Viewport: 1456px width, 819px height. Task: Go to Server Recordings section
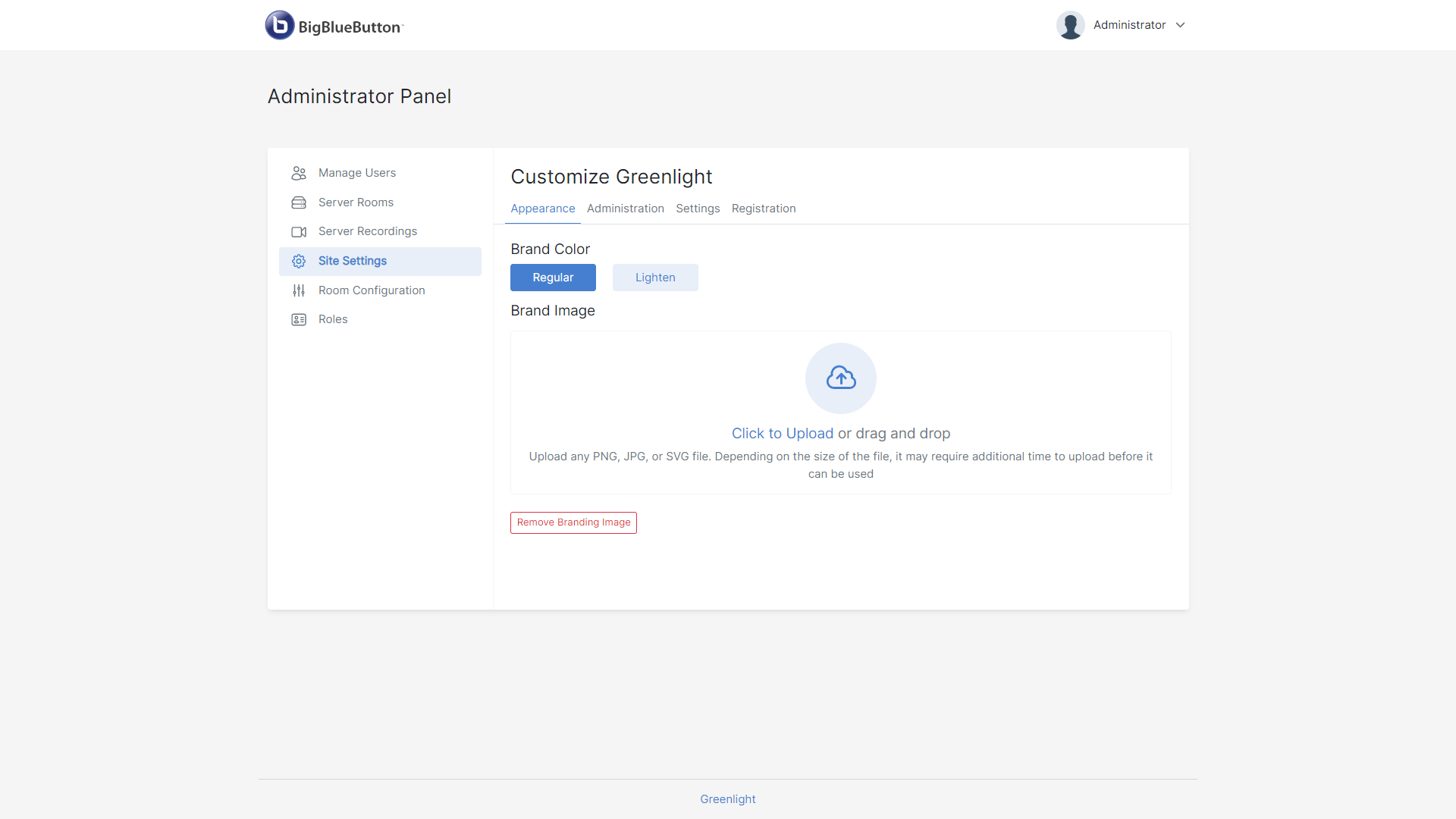click(x=380, y=231)
